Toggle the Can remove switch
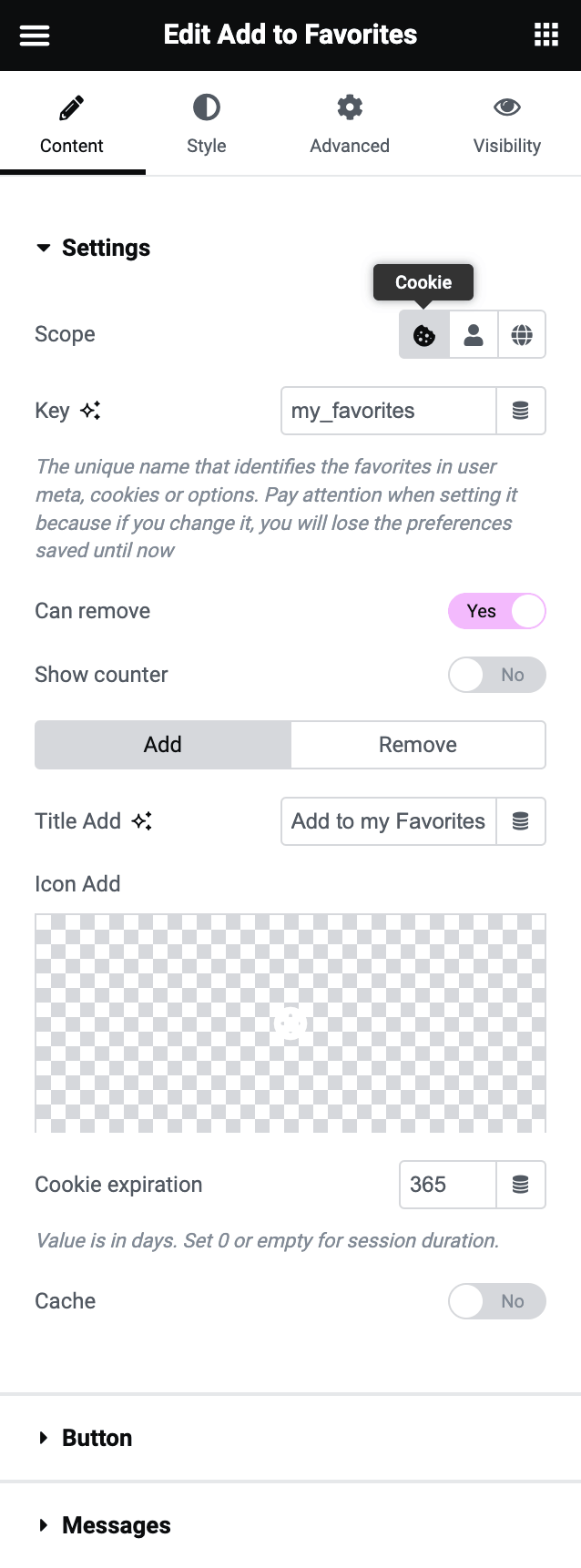This screenshot has width=581, height=1568. [497, 611]
